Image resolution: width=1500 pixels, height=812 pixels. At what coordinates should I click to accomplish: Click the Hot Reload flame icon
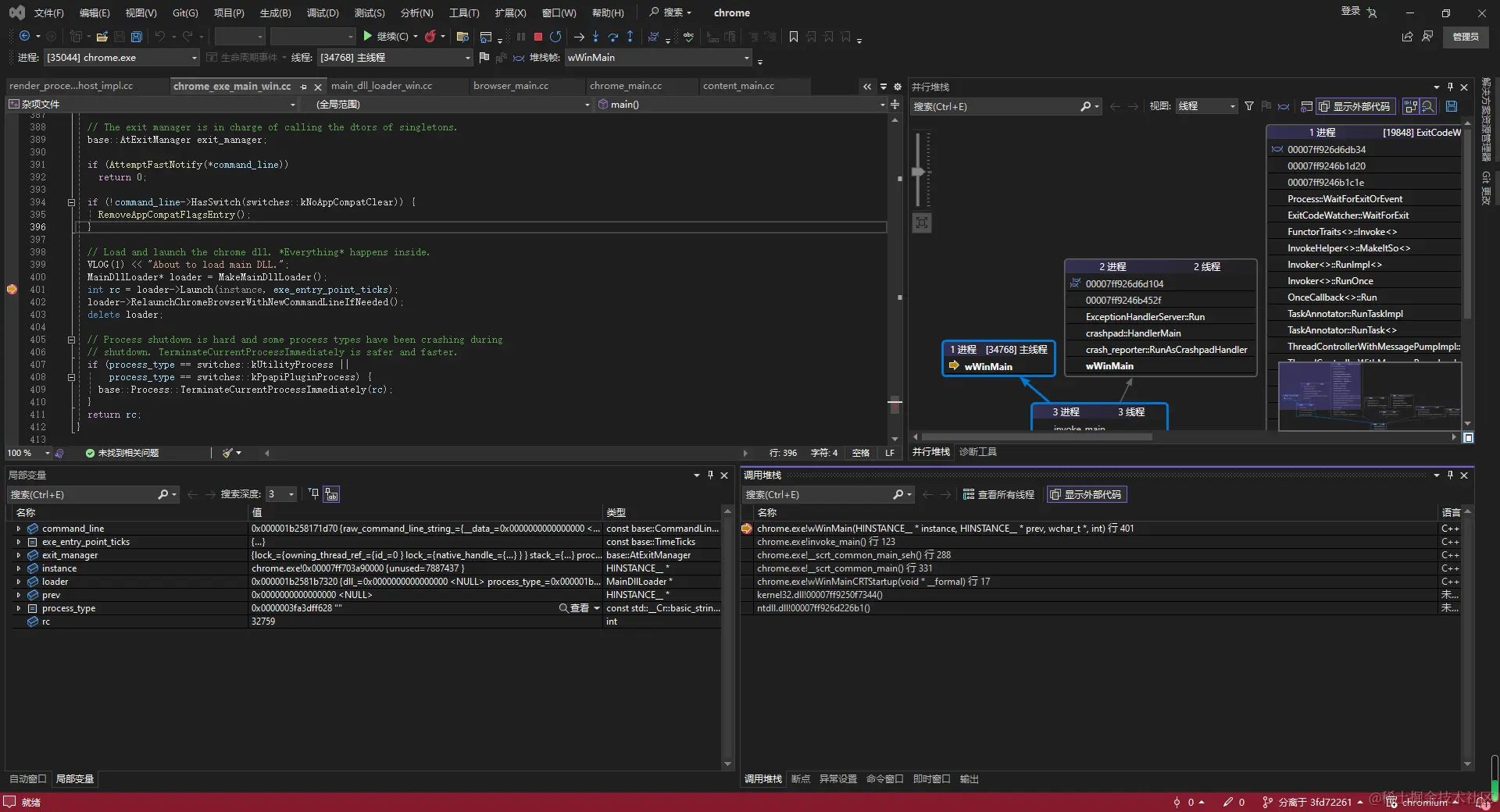point(430,36)
